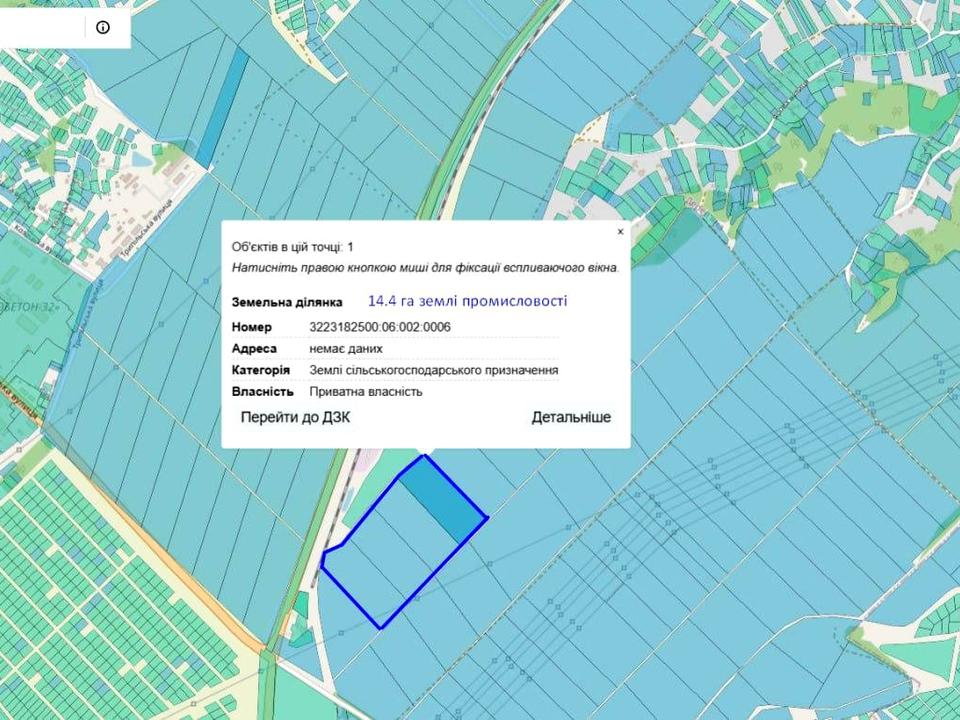960x720 pixels.
Task: Click 'Детальніше' for parcel details
Action: [571, 417]
